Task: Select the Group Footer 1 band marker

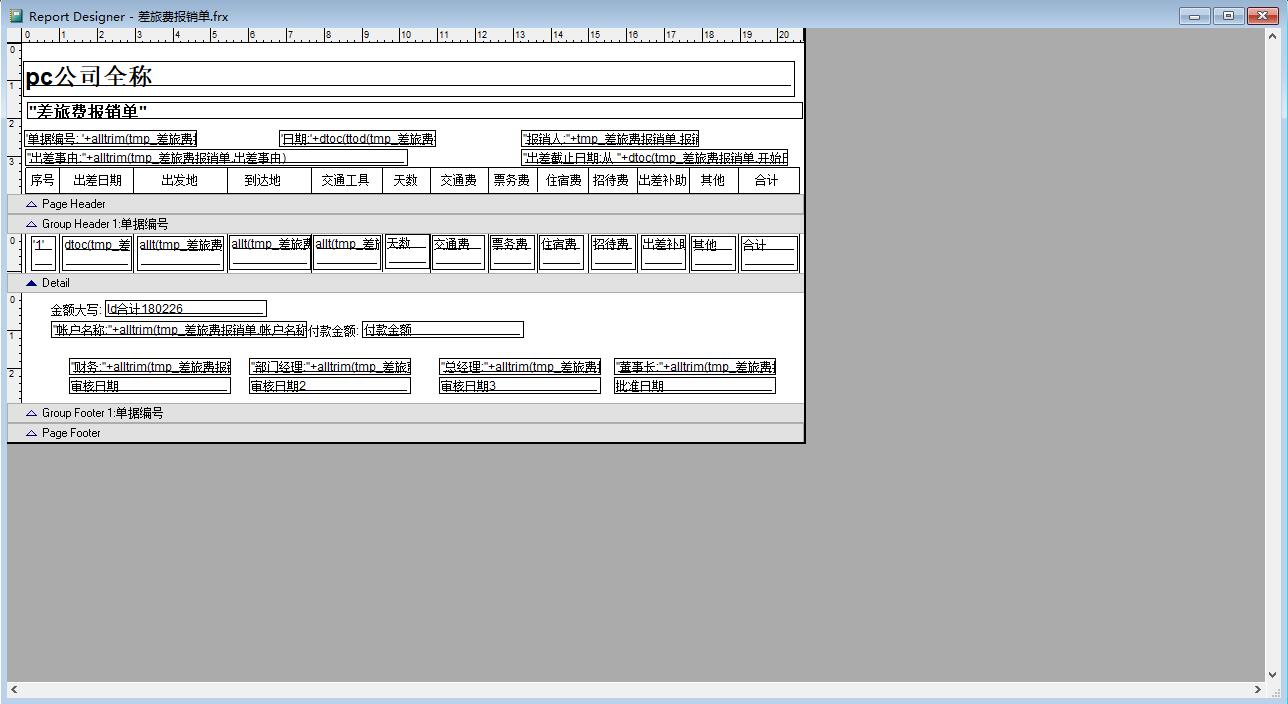Action: pyautogui.click(x=31, y=413)
